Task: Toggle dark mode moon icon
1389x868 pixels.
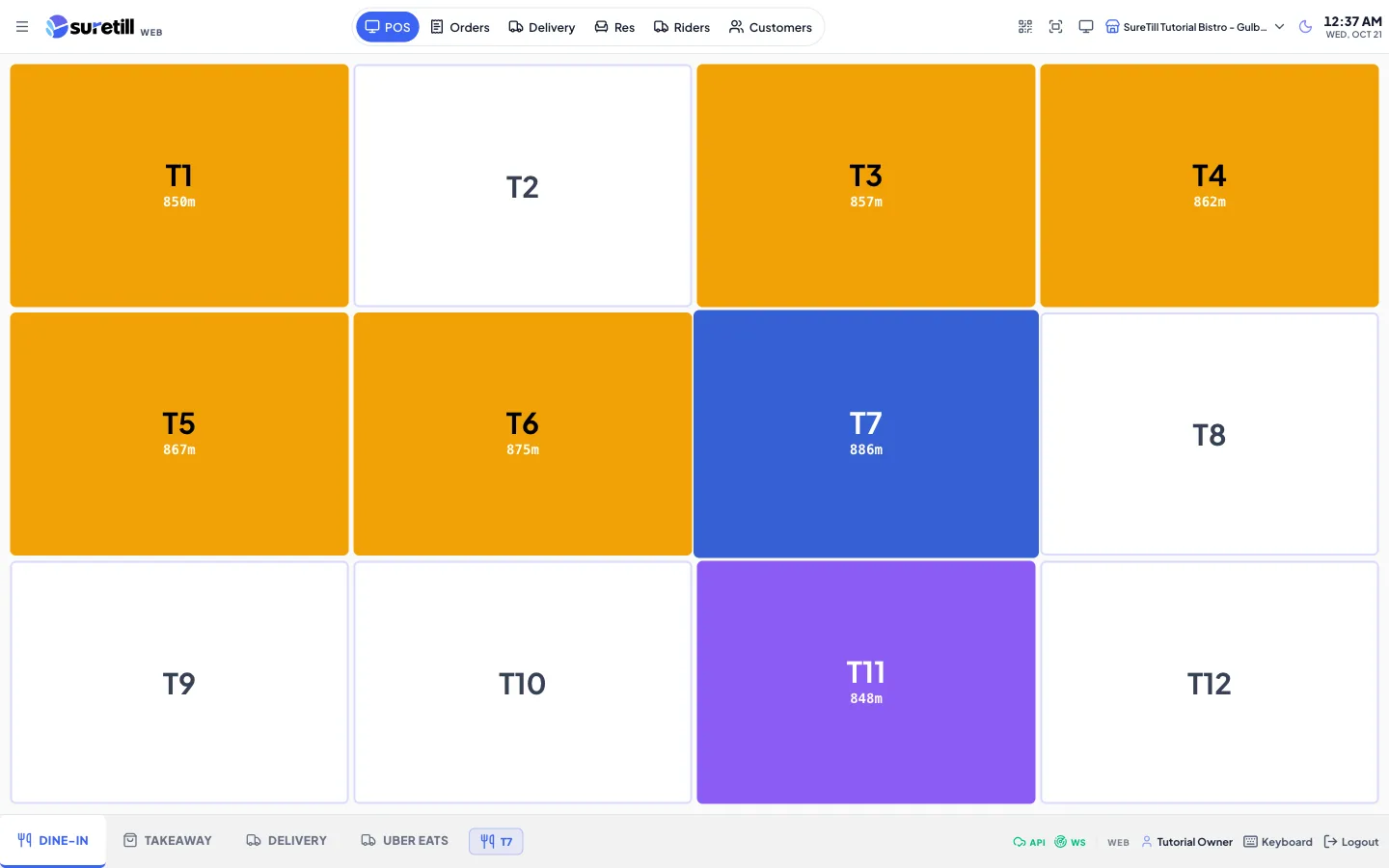Action: 1305,27
